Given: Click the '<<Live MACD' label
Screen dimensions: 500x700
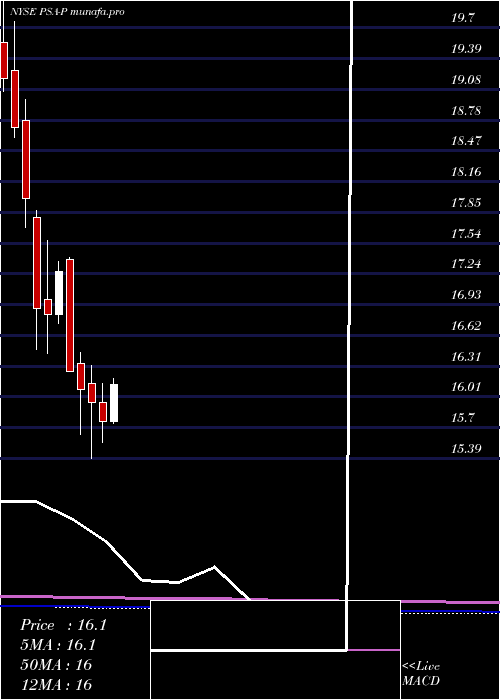Looking at the screenshot, I should (421, 674).
